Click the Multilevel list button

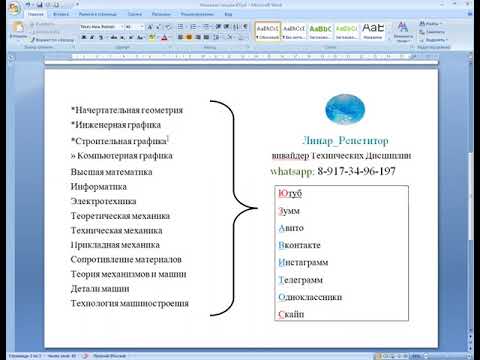[206, 27]
